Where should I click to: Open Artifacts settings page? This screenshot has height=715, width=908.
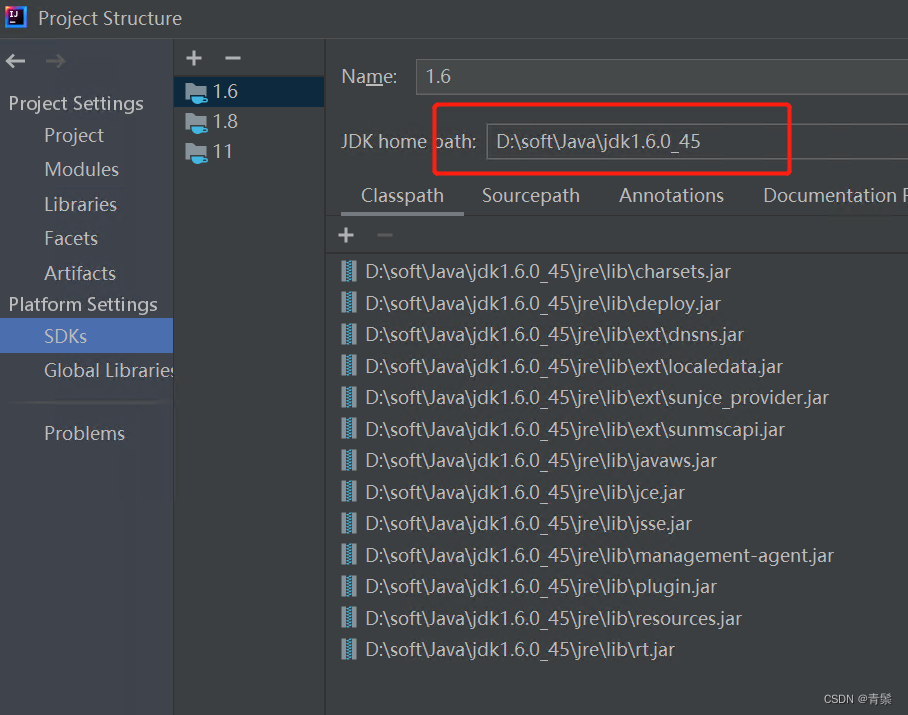pyautogui.click(x=80, y=273)
